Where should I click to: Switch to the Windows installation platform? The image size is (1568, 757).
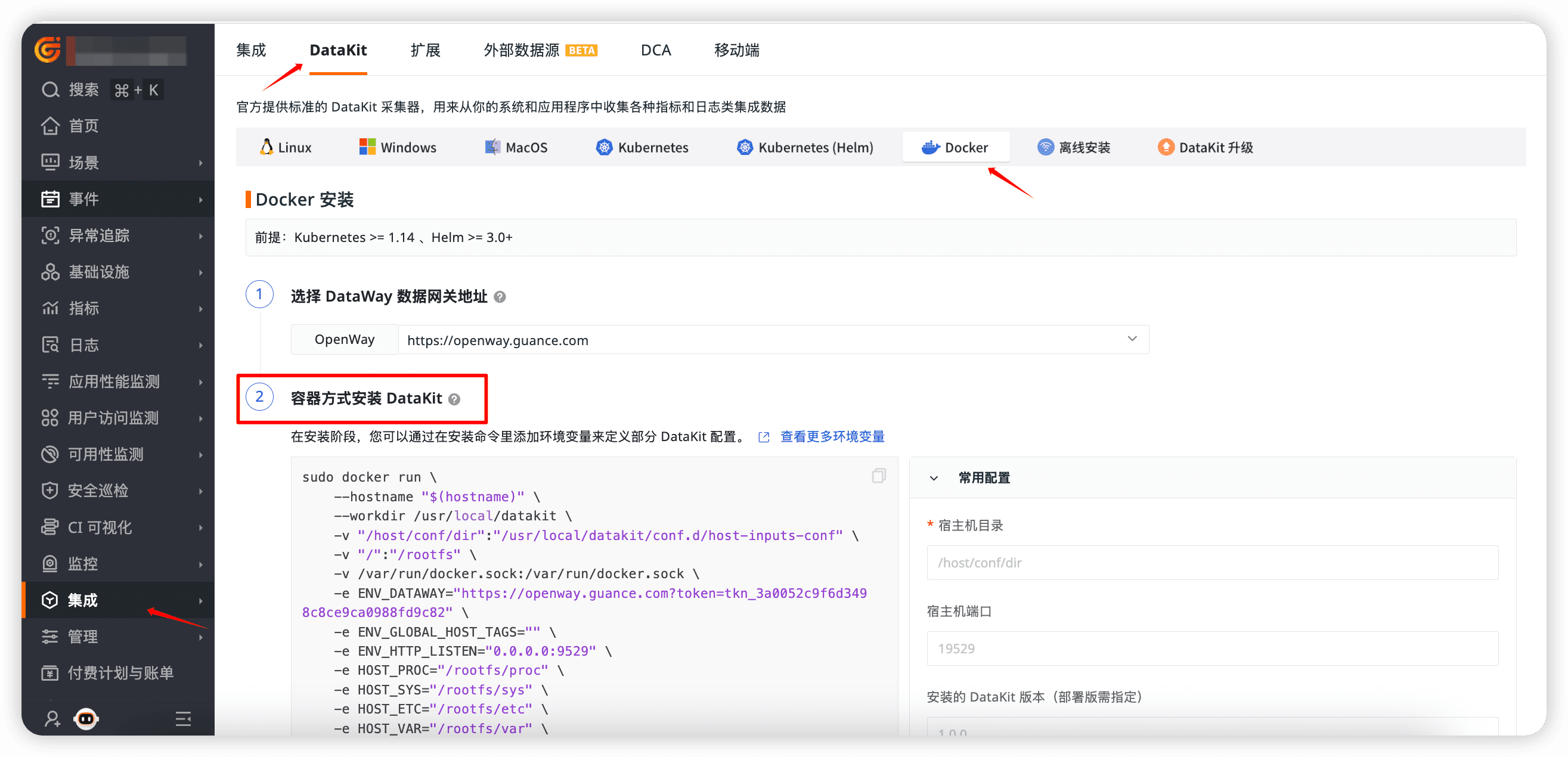coord(398,147)
